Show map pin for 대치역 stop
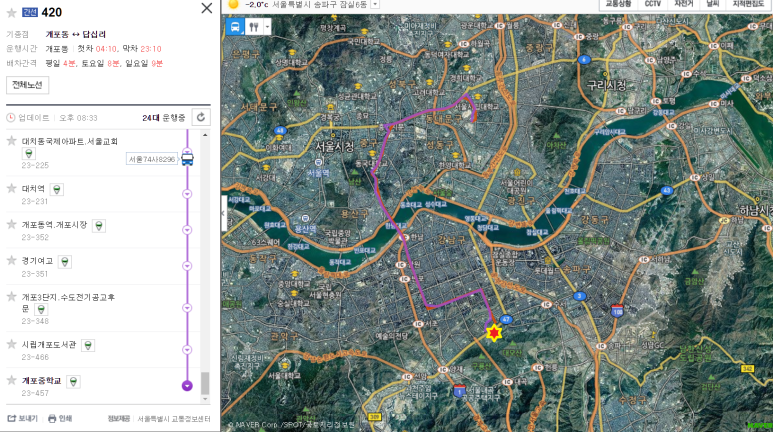This screenshot has width=773, height=432. 57,189
